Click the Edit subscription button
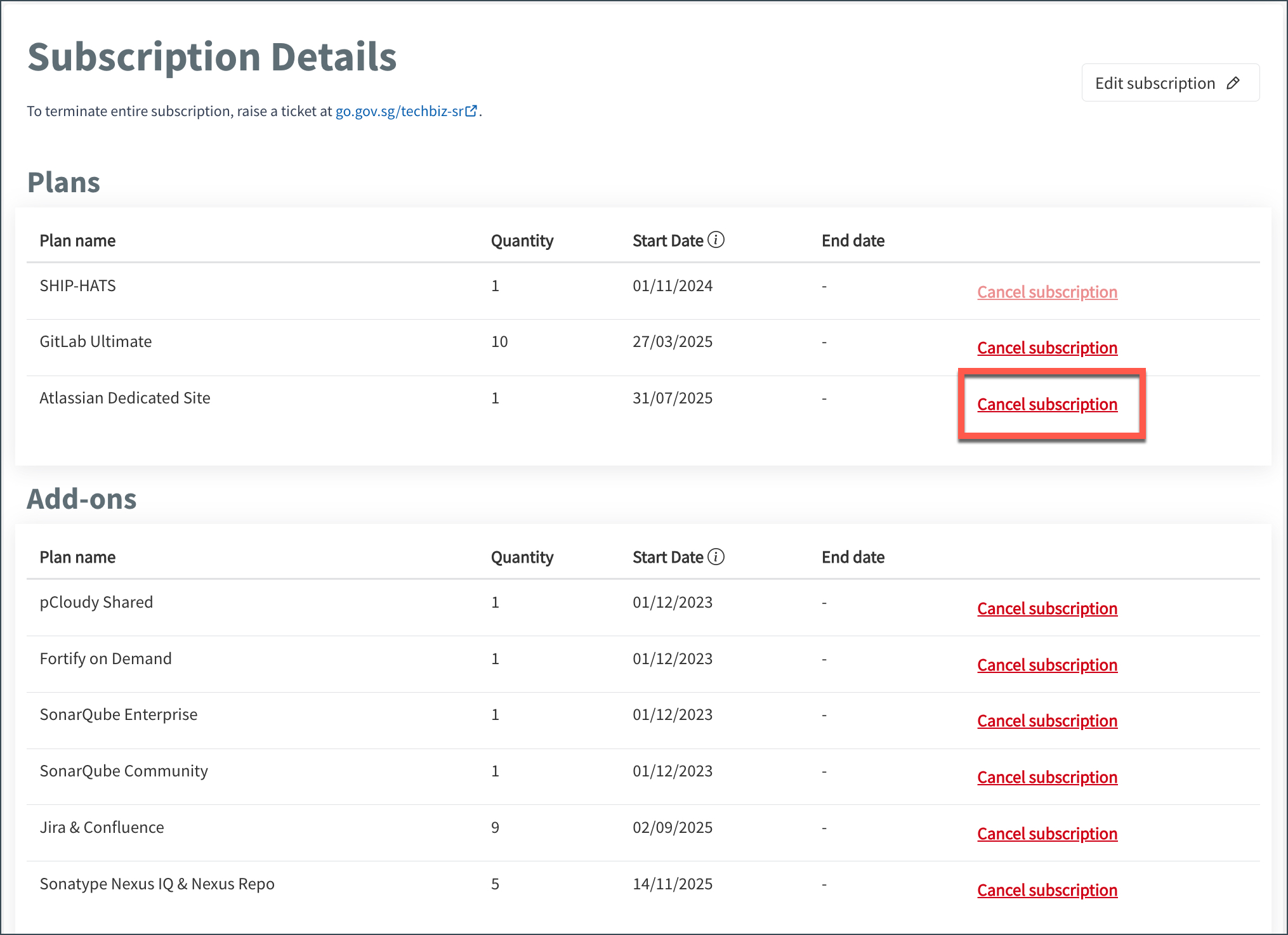 point(1170,82)
